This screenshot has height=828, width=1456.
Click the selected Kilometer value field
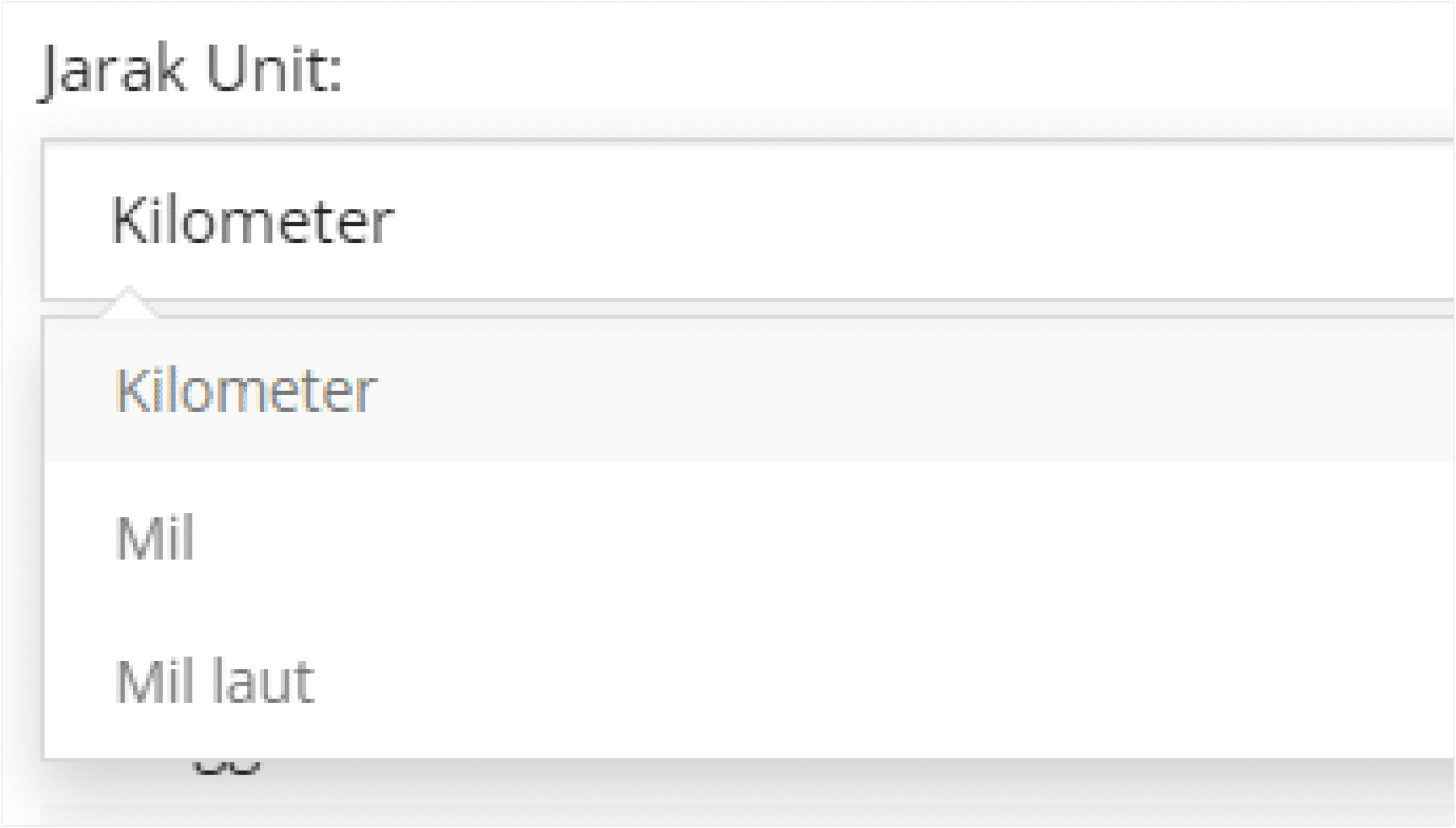748,220
